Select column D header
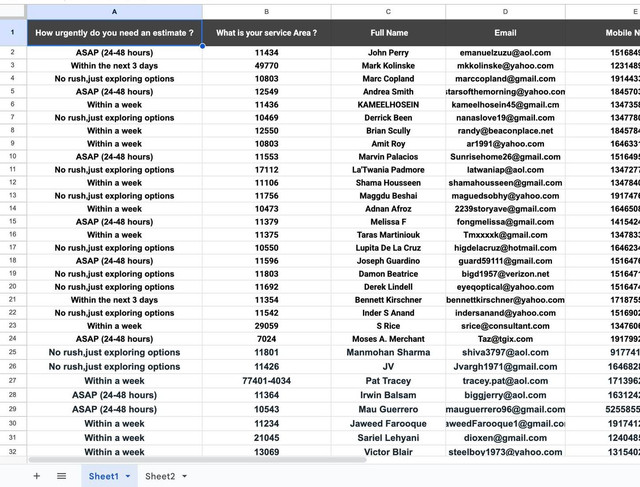The height and width of the screenshot is (487, 640). coord(505,11)
